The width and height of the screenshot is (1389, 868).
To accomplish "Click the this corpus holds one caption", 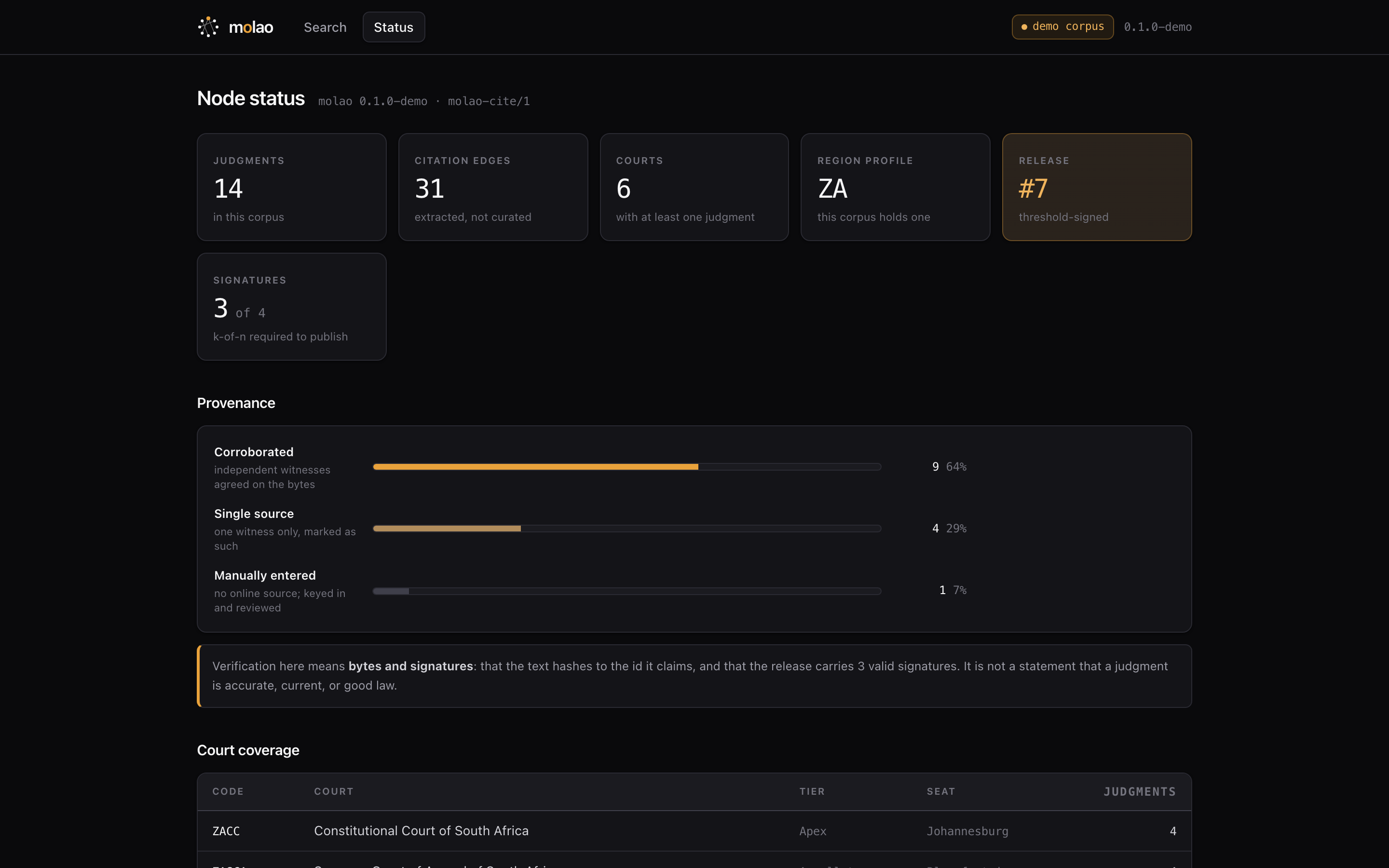I will [873, 217].
